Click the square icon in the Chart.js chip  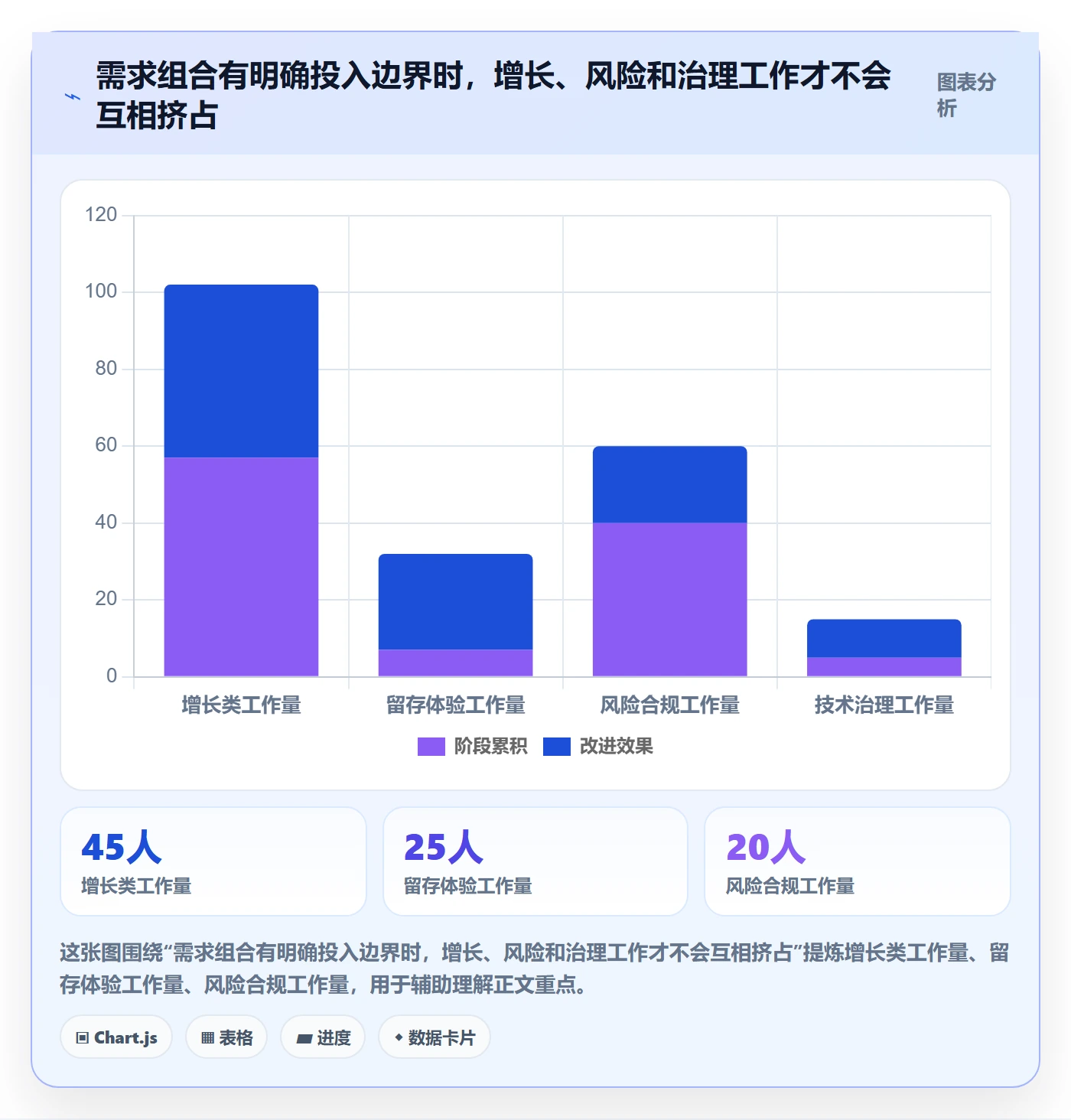click(x=83, y=1038)
